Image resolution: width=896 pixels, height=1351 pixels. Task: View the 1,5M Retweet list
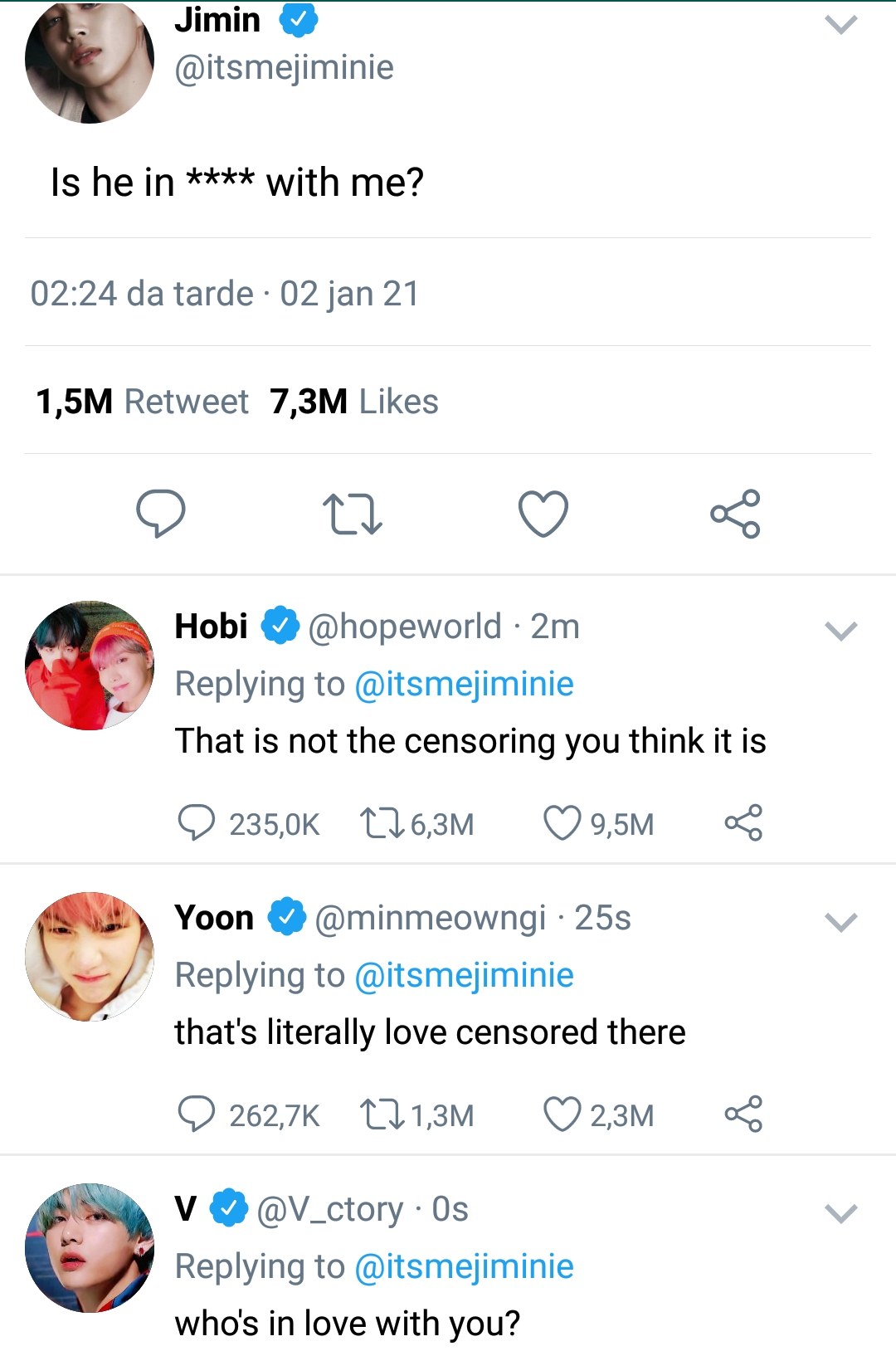[x=142, y=402]
